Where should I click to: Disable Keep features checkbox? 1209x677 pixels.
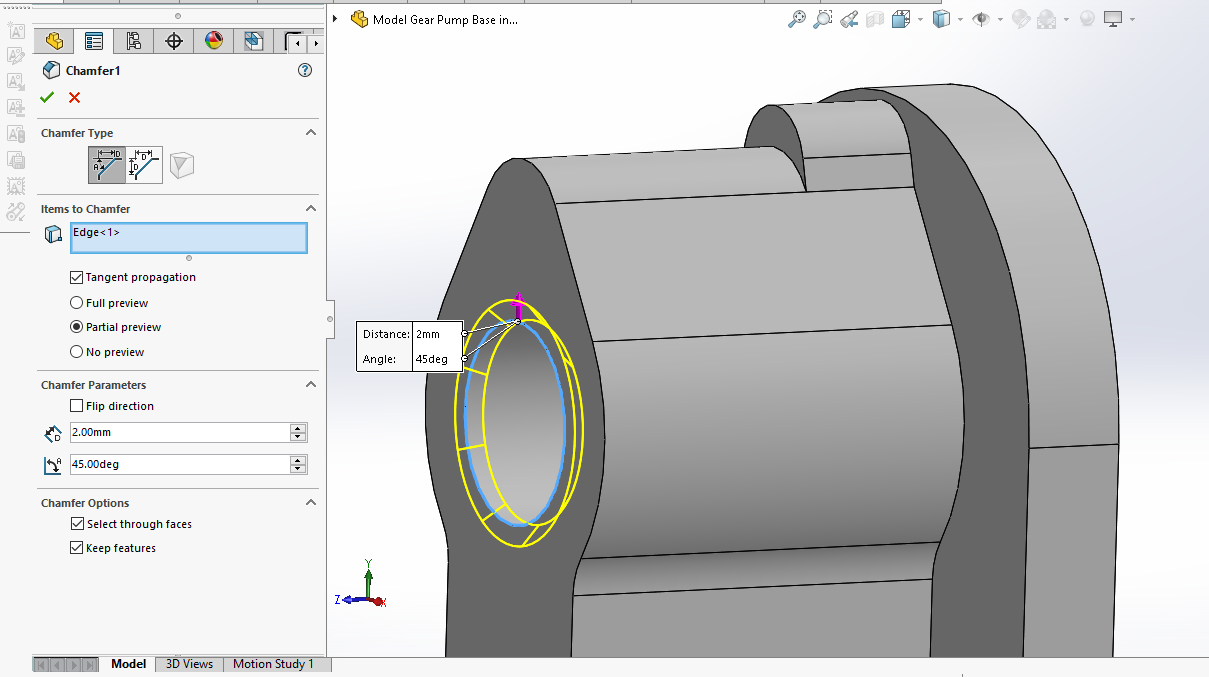(x=77, y=548)
